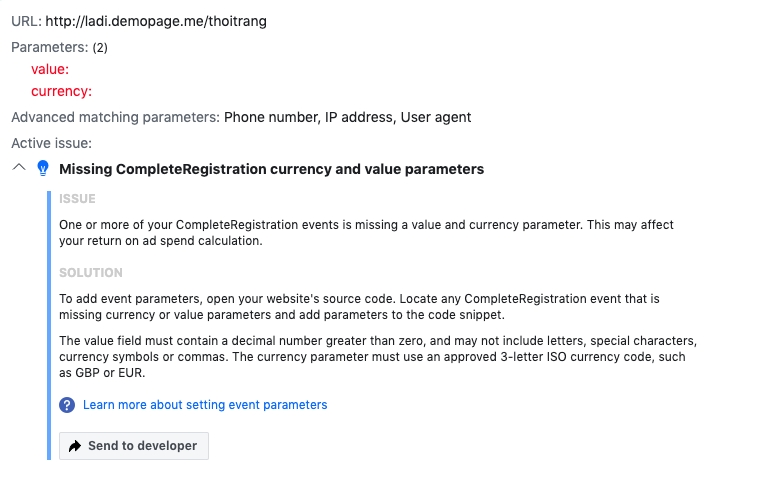Screen dimensions: 773x481
Task: Click the question mark help icon
Action: (x=67, y=405)
